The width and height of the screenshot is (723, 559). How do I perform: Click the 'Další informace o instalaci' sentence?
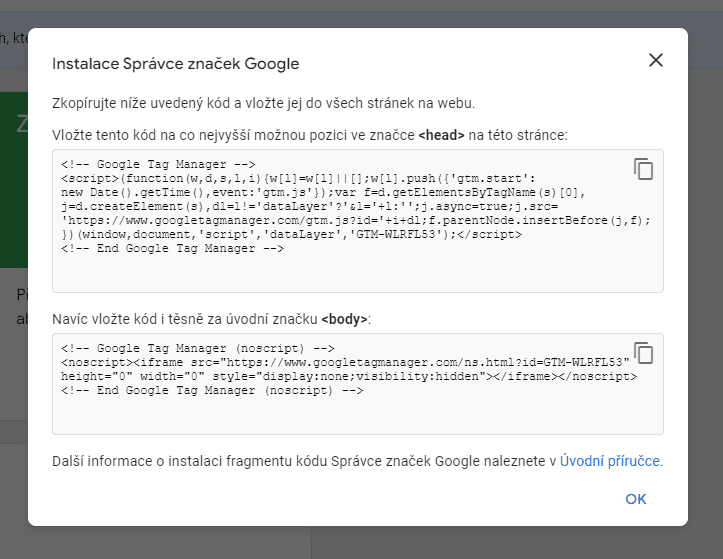[x=357, y=461]
